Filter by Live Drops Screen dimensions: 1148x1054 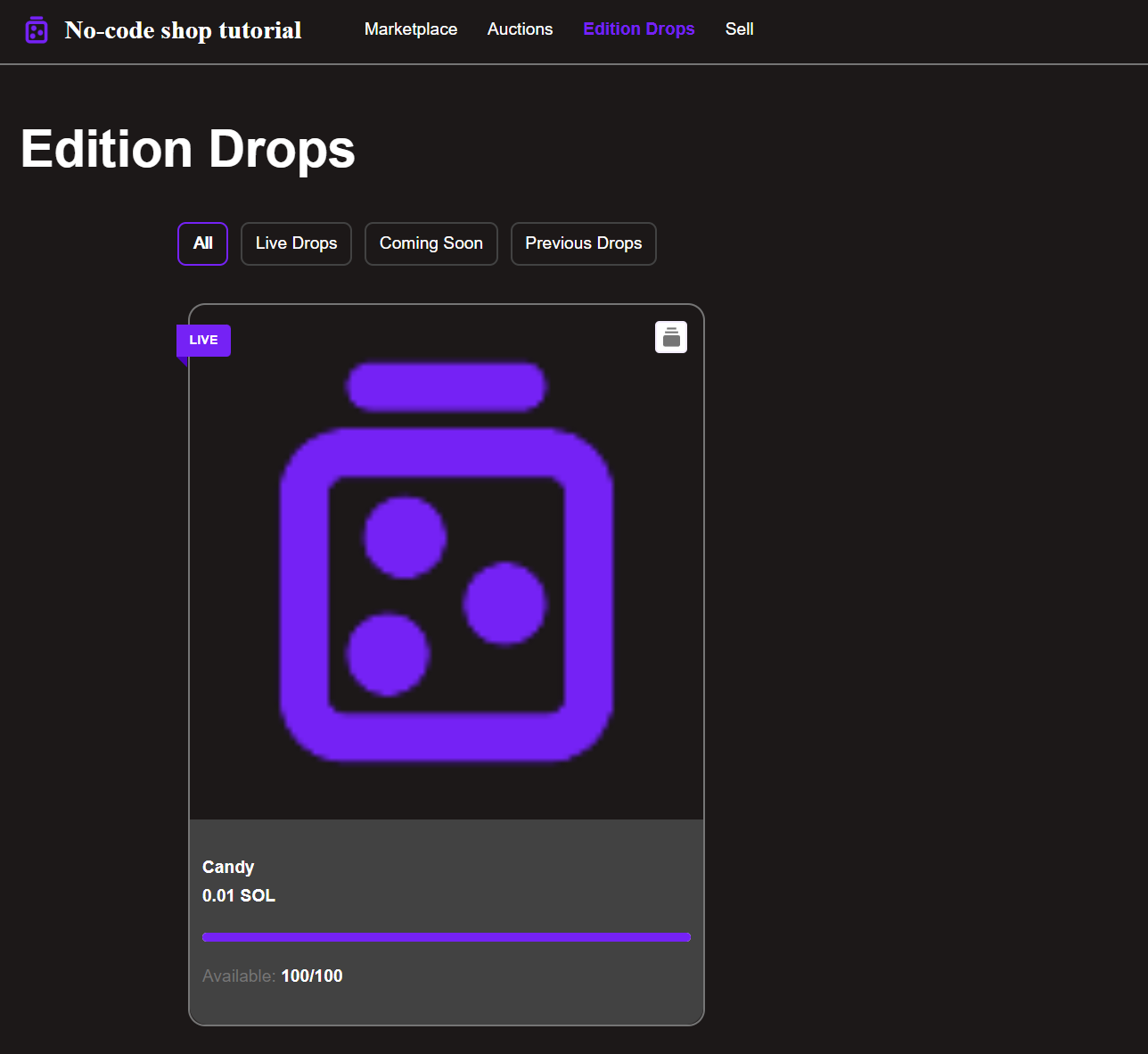coord(296,243)
